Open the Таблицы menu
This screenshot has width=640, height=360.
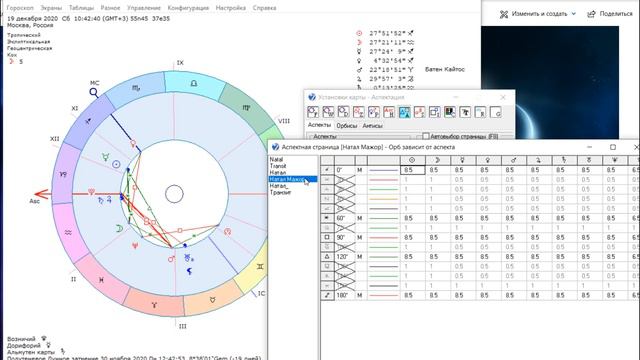(81, 8)
